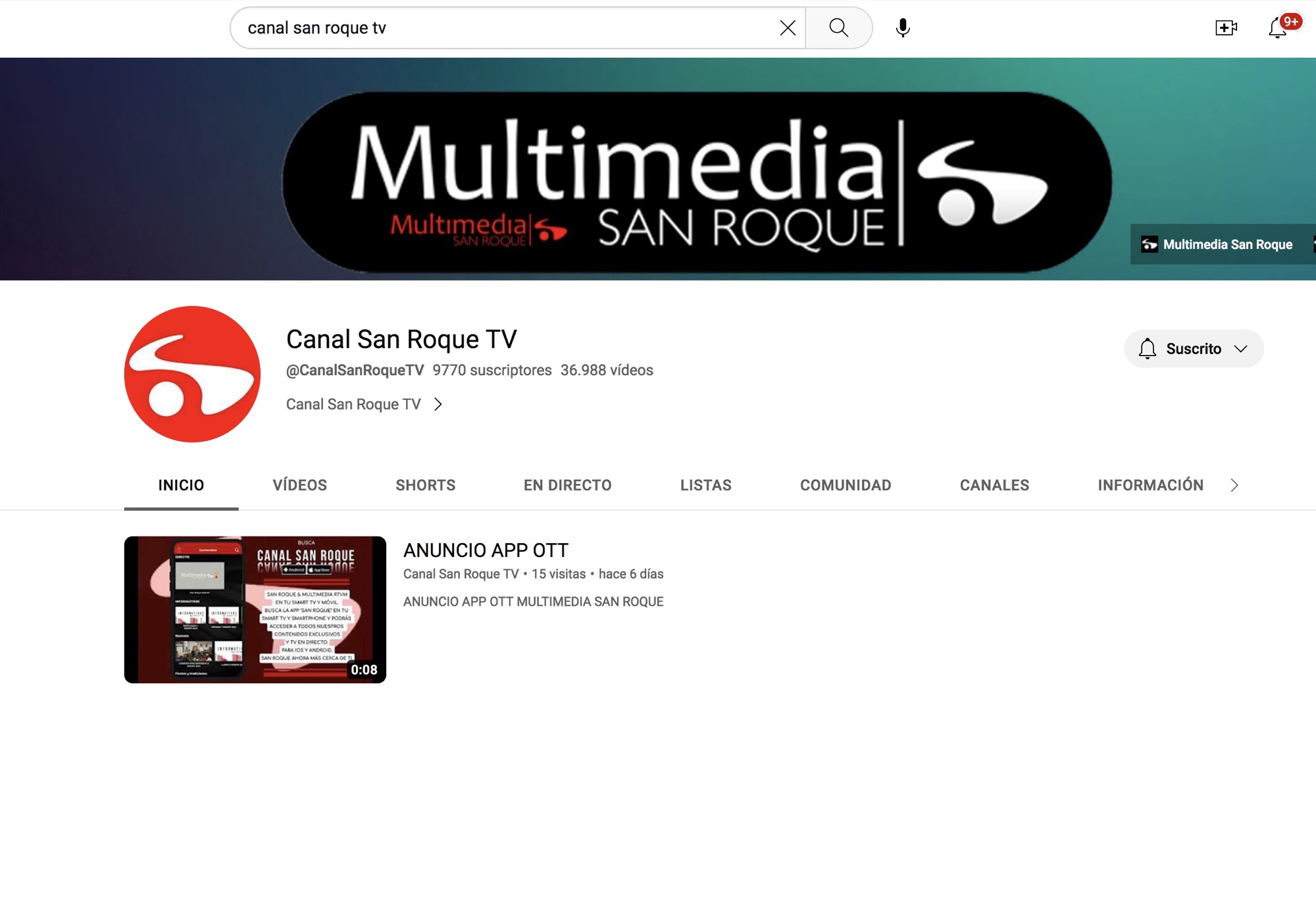Select the INICIO tab
Screen dimensions: 1316x919
tap(181, 485)
